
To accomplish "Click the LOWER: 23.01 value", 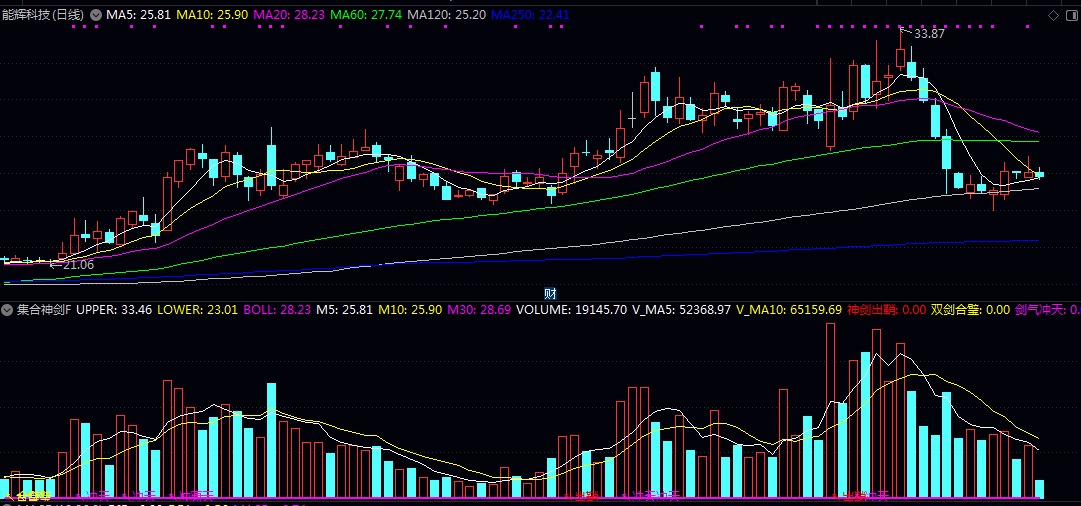I will 197,310.
